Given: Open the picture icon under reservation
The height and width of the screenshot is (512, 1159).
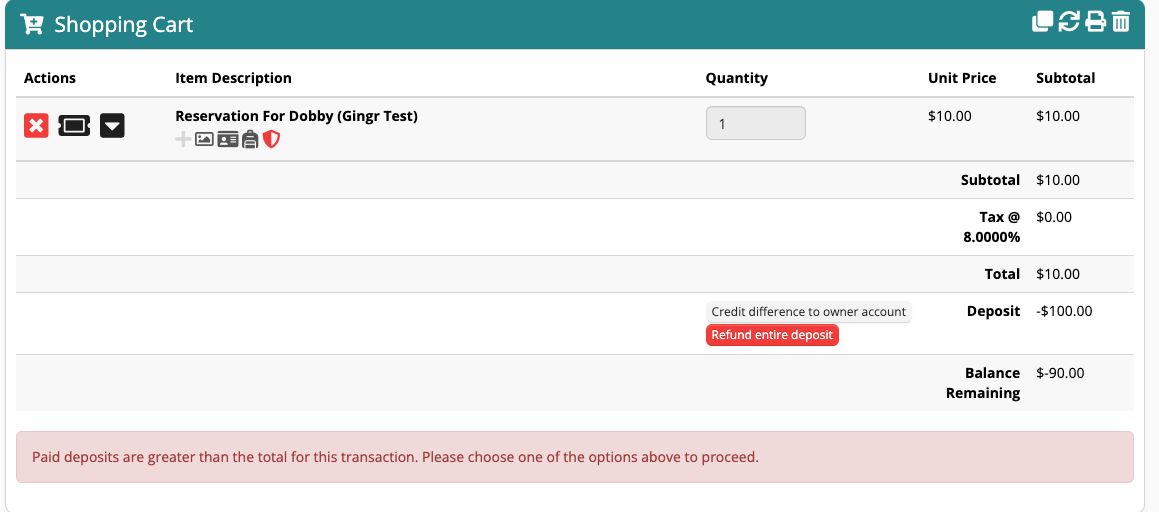Looking at the screenshot, I should [204, 139].
